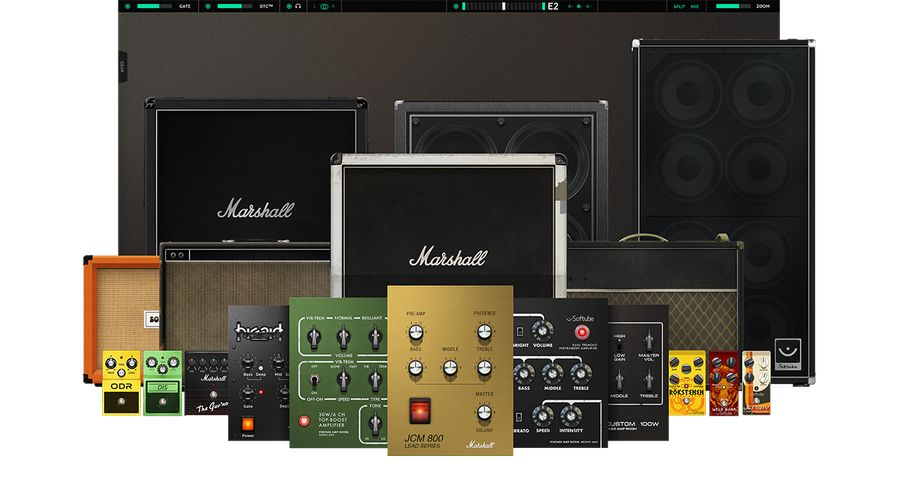The height and width of the screenshot is (487, 900).
Task: Click the Middle knob on JCM 800
Action: pyautogui.click(x=450, y=369)
